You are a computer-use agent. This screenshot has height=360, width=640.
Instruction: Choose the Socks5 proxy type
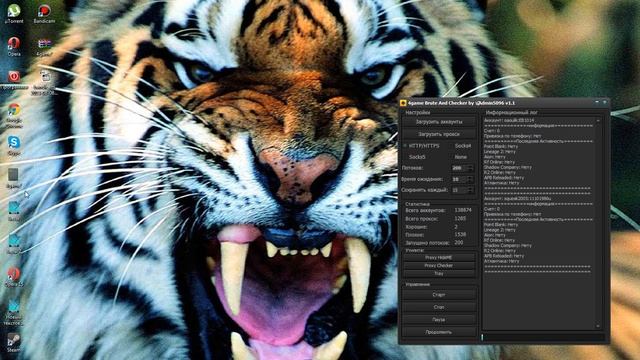(x=415, y=157)
